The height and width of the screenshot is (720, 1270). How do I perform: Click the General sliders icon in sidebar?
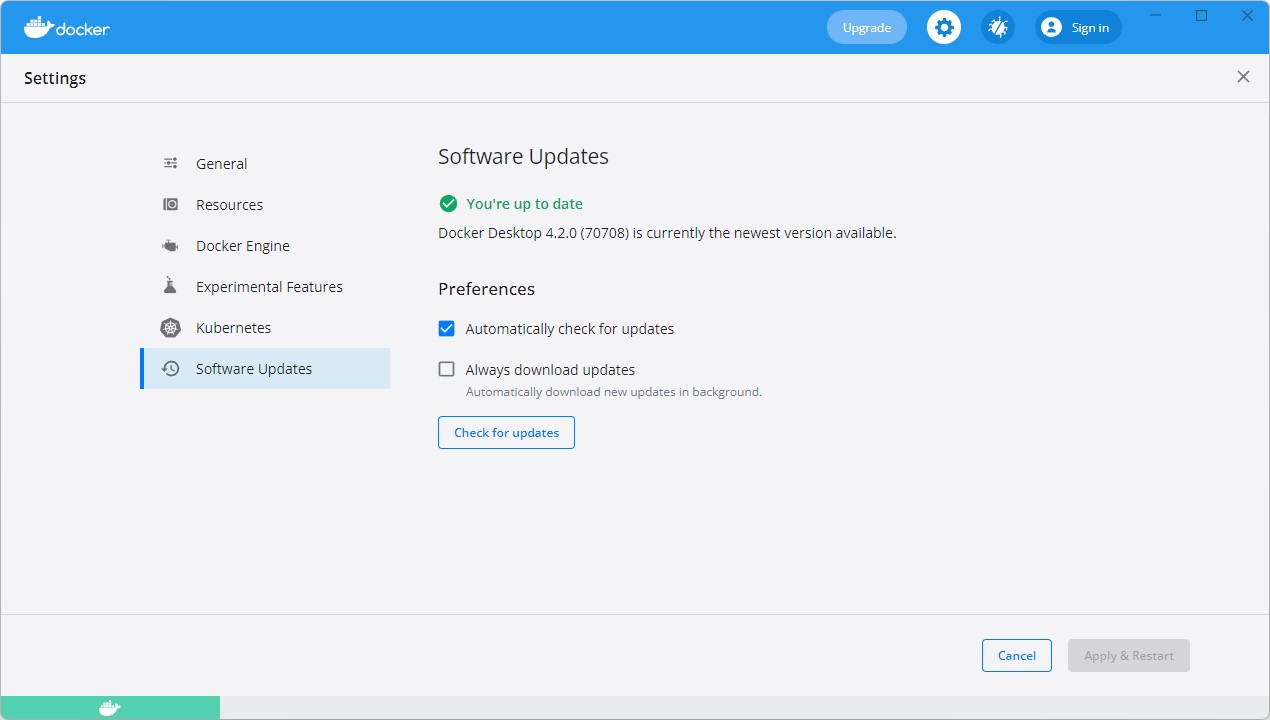point(169,163)
